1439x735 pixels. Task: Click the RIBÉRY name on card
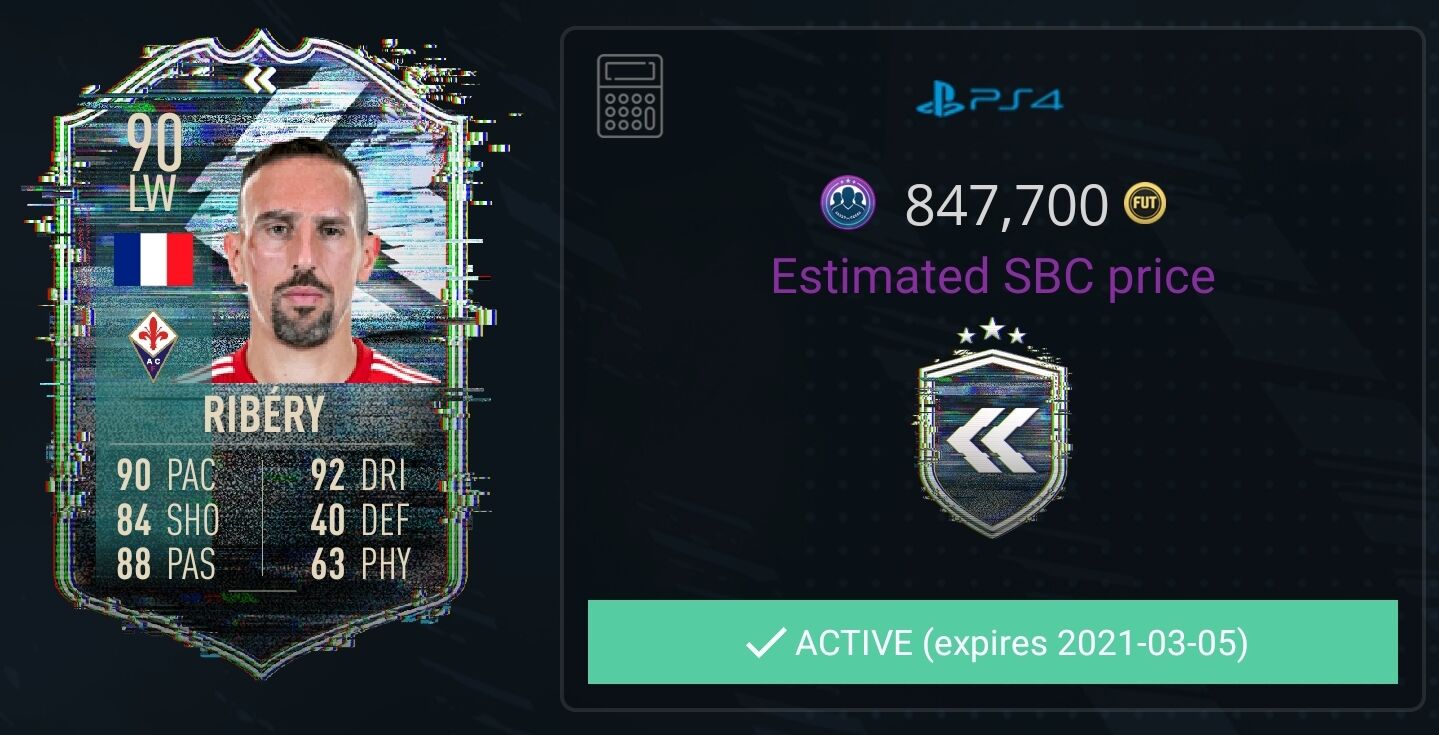(x=264, y=414)
